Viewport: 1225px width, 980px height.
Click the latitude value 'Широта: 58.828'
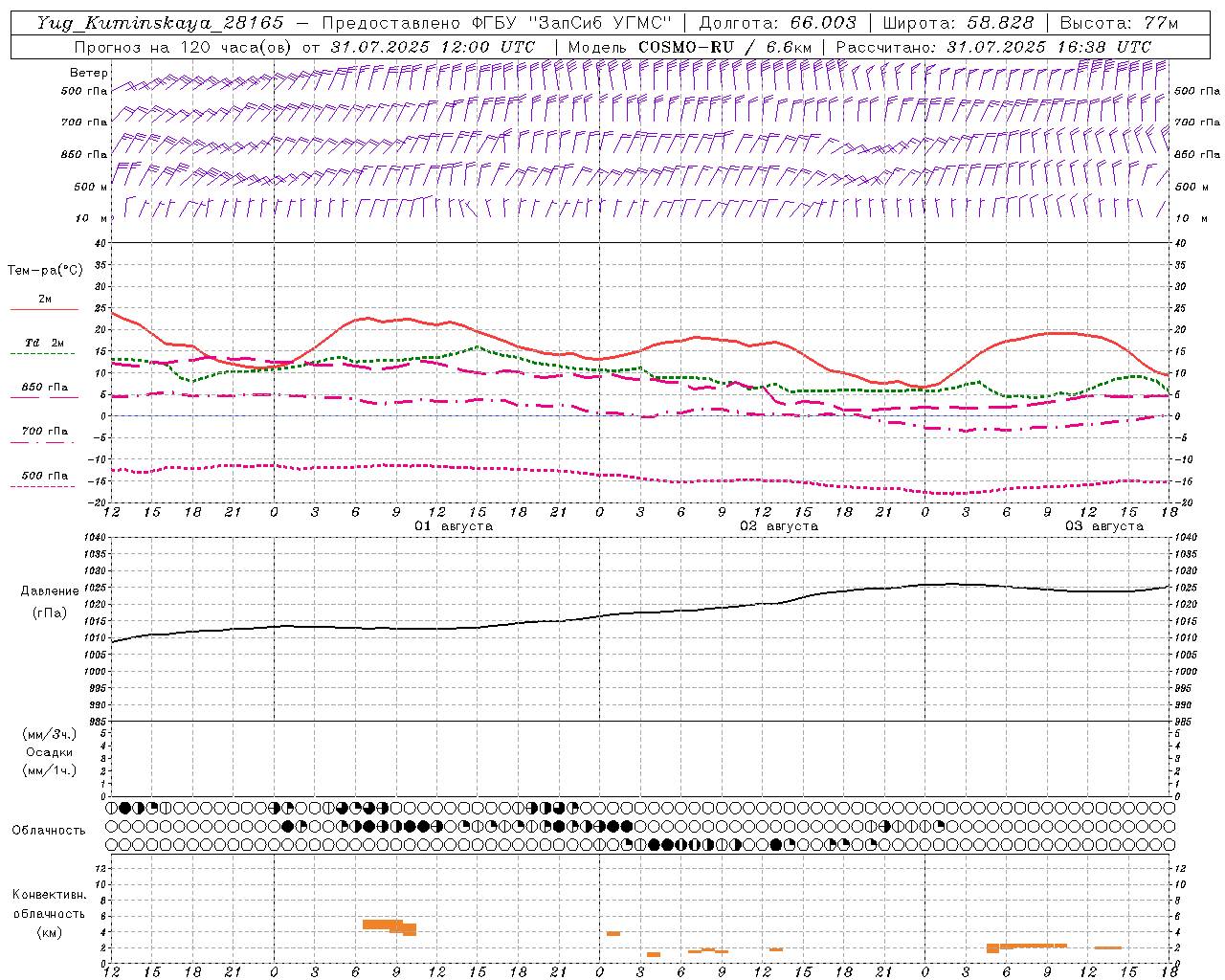(958, 23)
